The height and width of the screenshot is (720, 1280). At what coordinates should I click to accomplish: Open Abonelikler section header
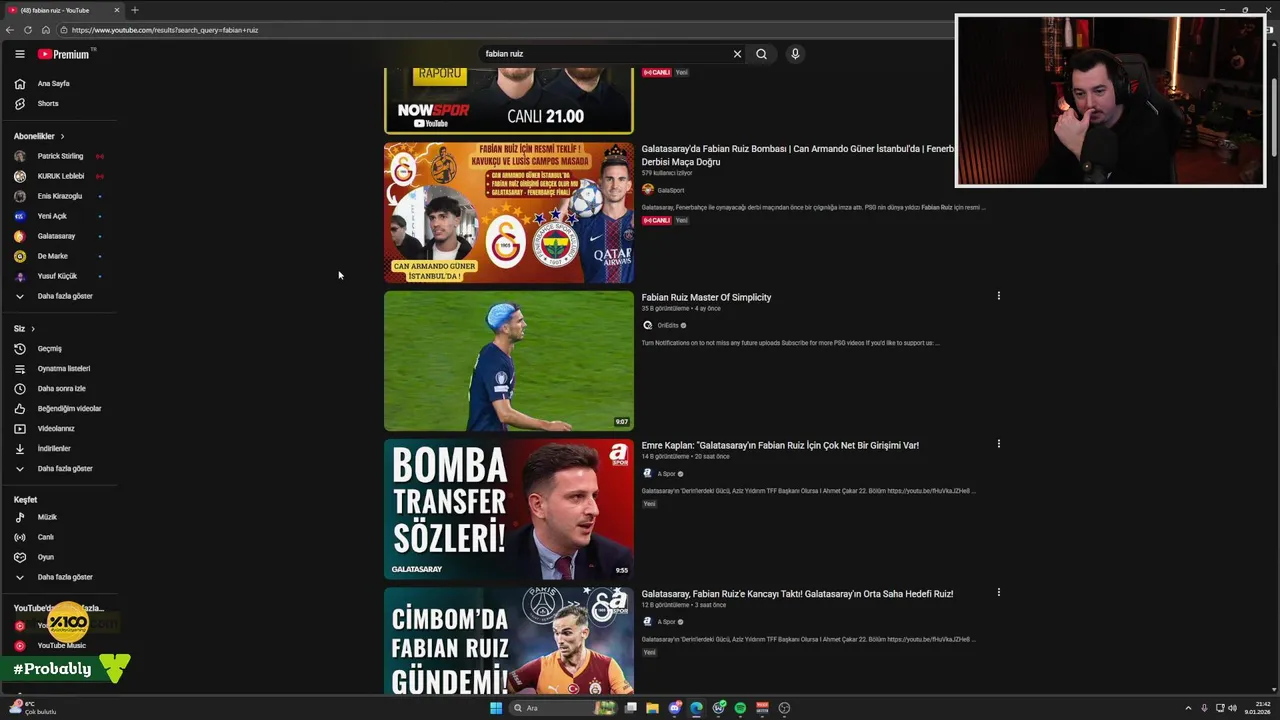(x=39, y=136)
